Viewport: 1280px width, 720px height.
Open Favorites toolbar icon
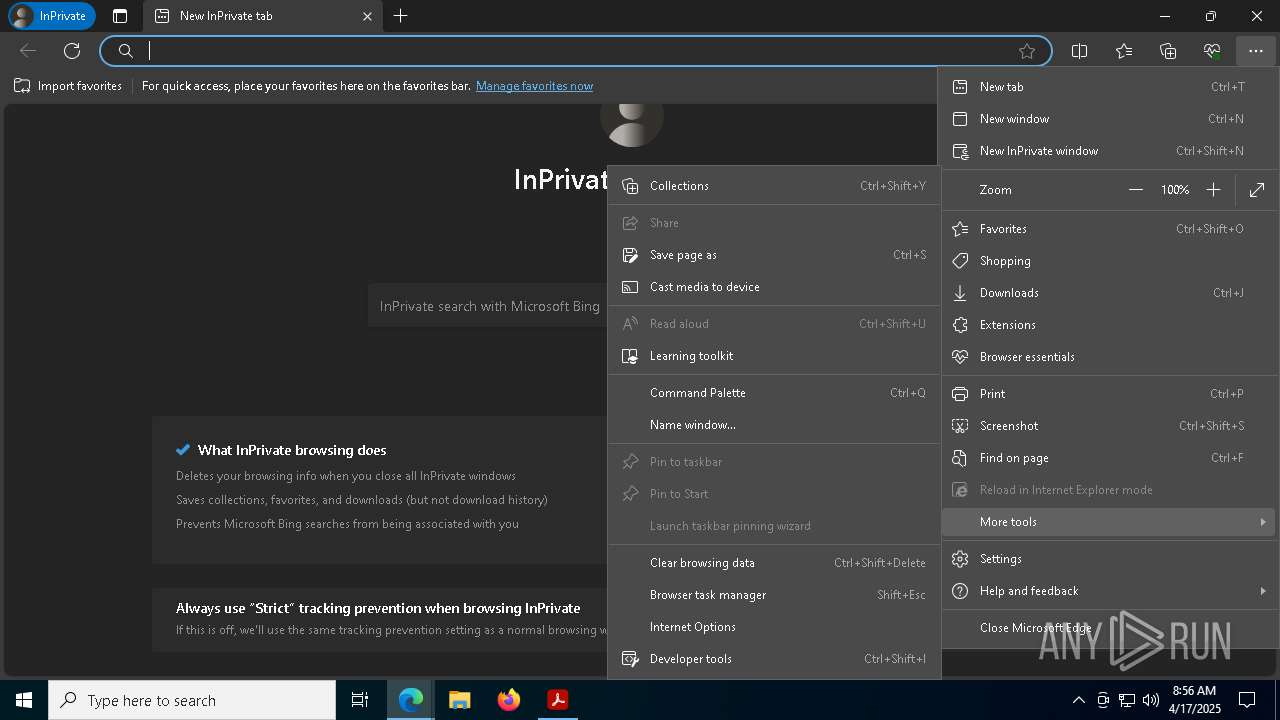(x=1124, y=51)
